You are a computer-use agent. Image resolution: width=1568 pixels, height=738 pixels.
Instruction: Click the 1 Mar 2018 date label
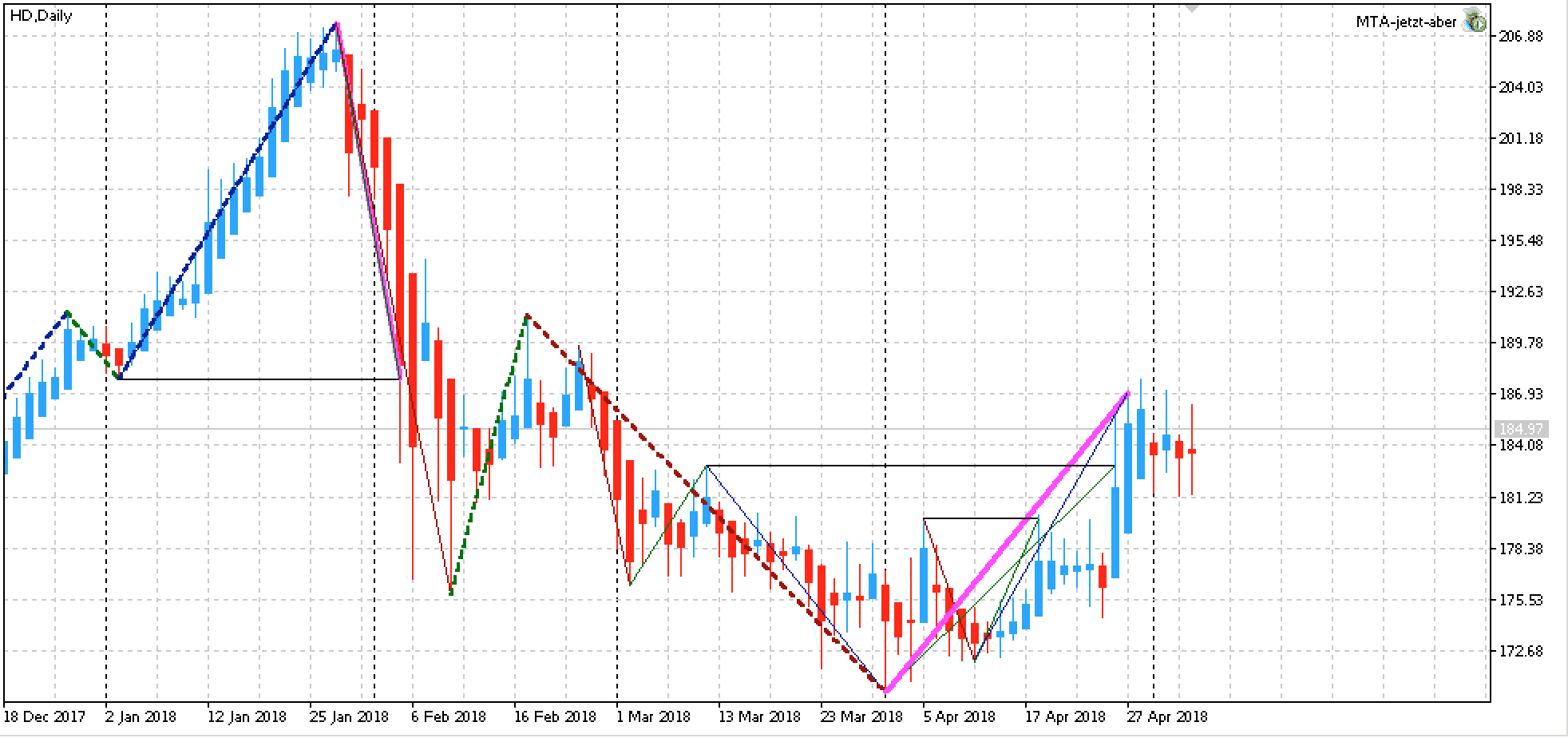[x=655, y=716]
